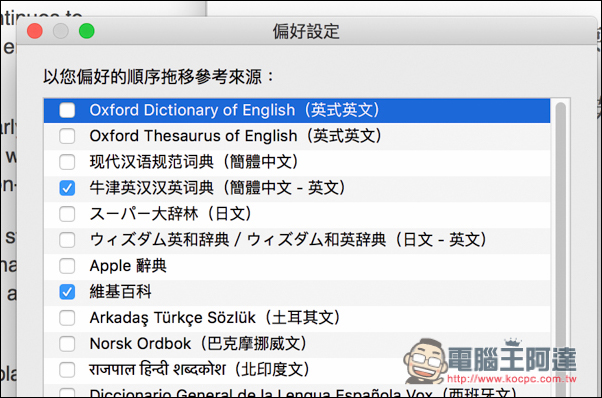
Task: Tick the スーパー大辞林 checkbox
Action: 67,214
